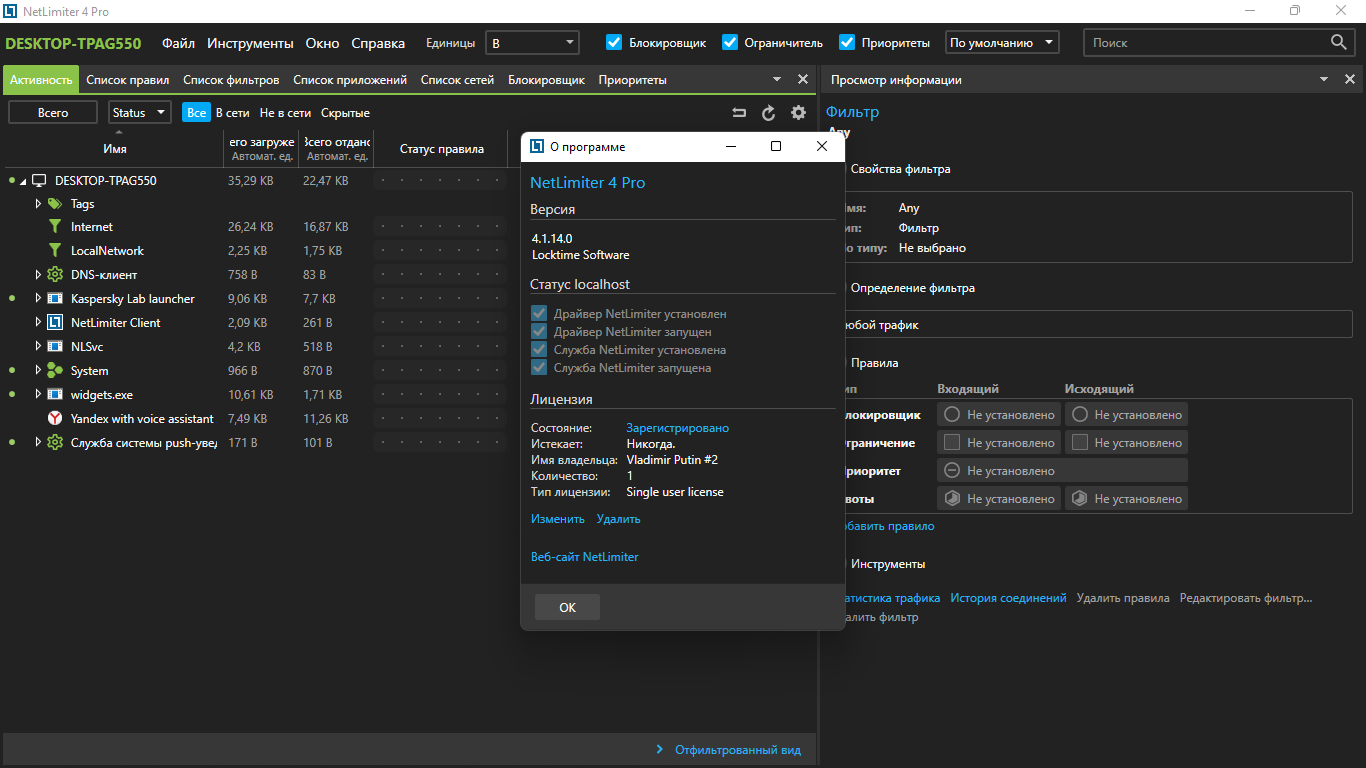Open the Единицы units dropdown
1366x768 pixels.
(x=532, y=43)
